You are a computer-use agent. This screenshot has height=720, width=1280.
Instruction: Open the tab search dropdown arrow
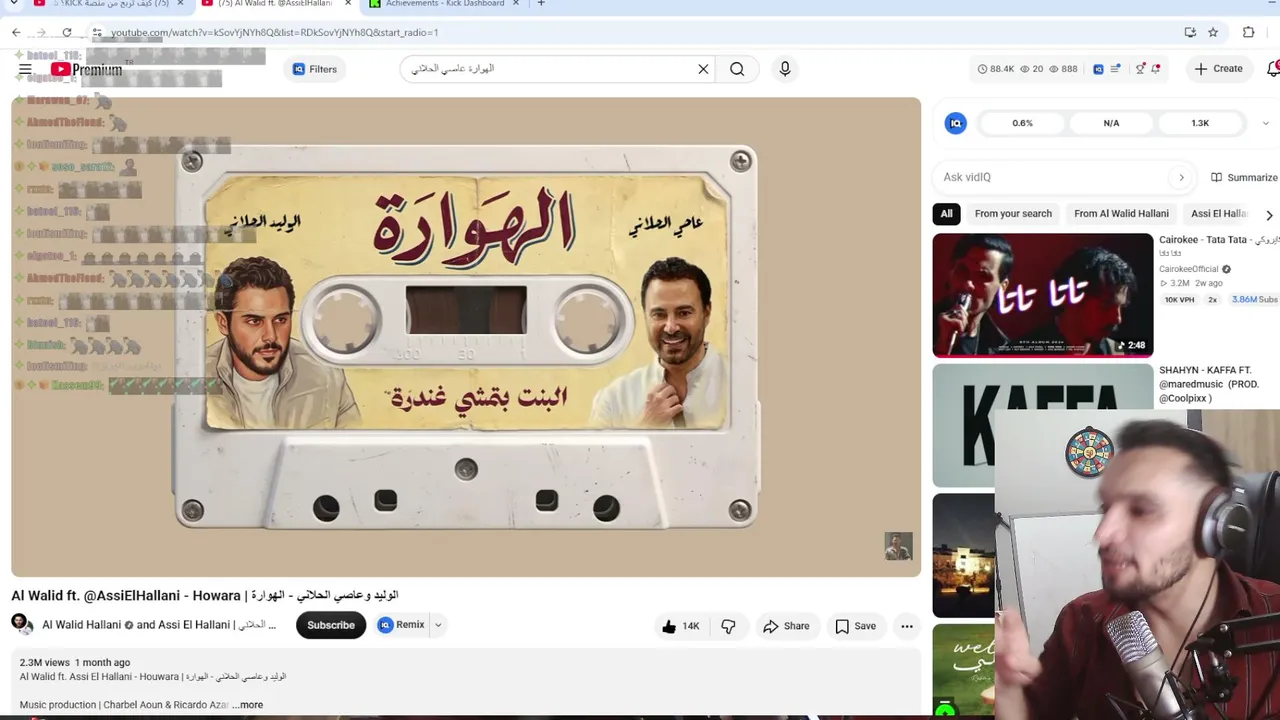tap(14, 4)
